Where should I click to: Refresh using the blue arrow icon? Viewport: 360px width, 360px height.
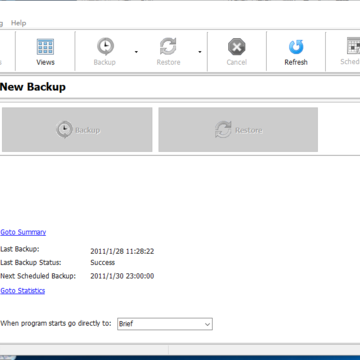pos(296,47)
